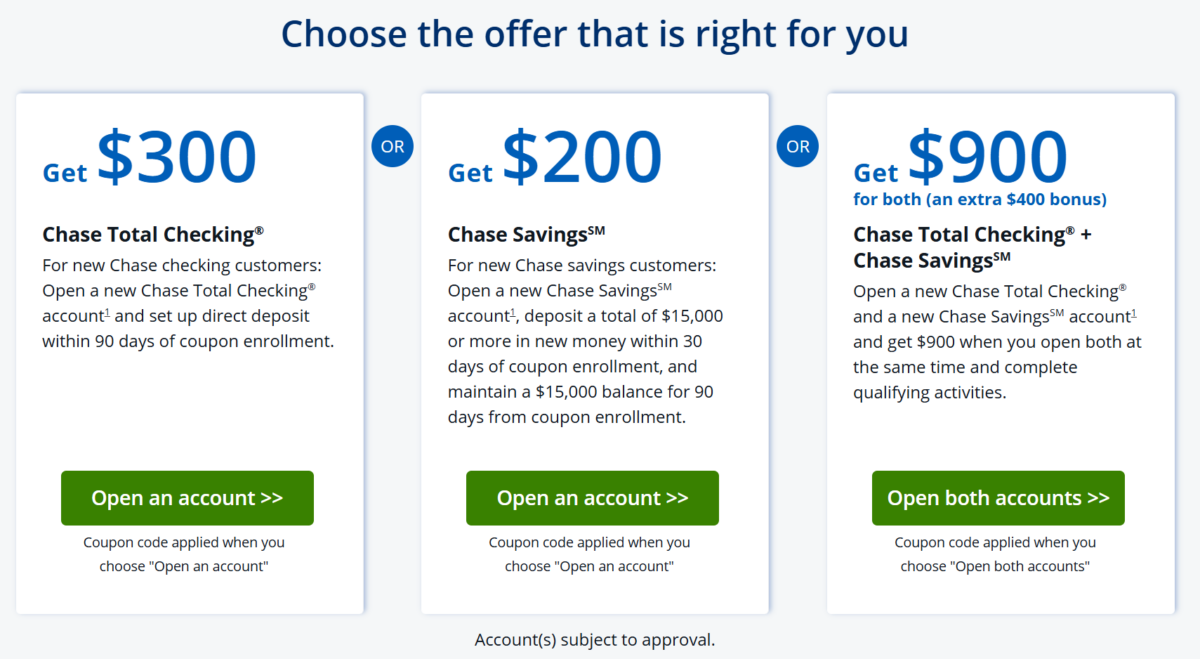
Task: Click the page title Choose the offer heading
Action: point(599,33)
